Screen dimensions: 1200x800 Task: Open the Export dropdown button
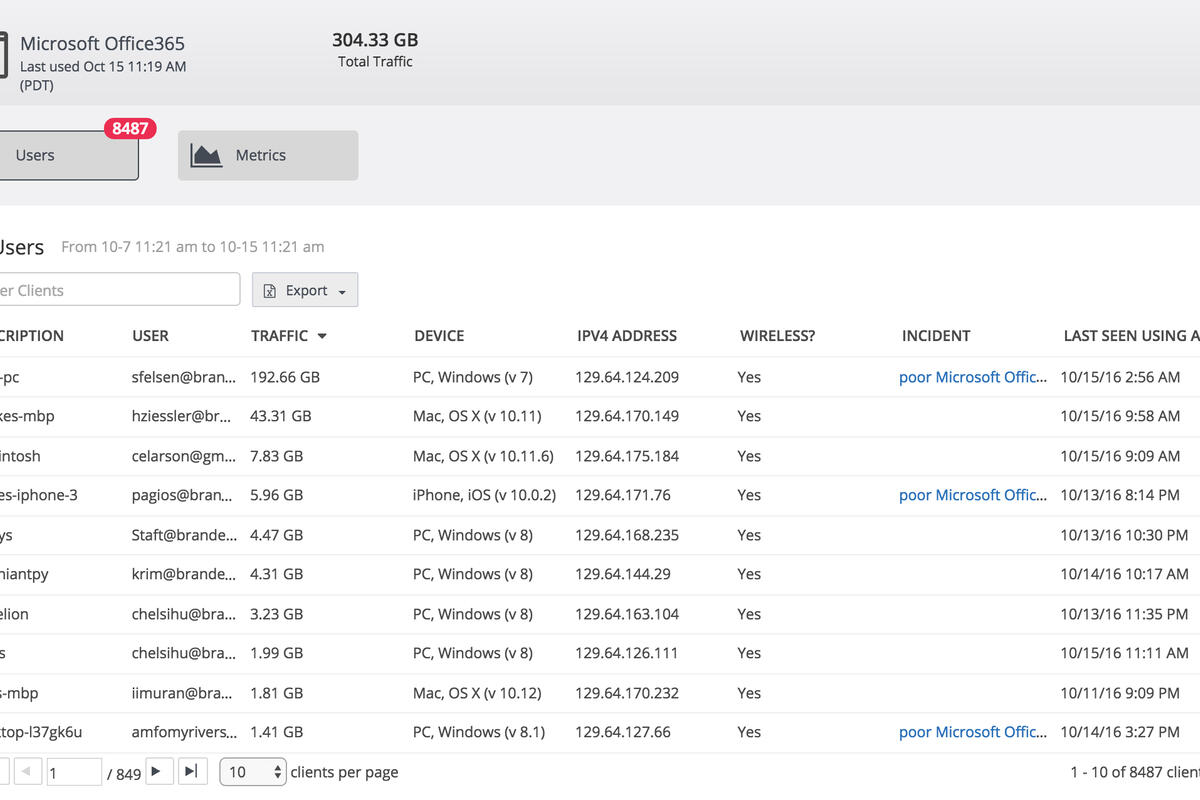[x=305, y=290]
